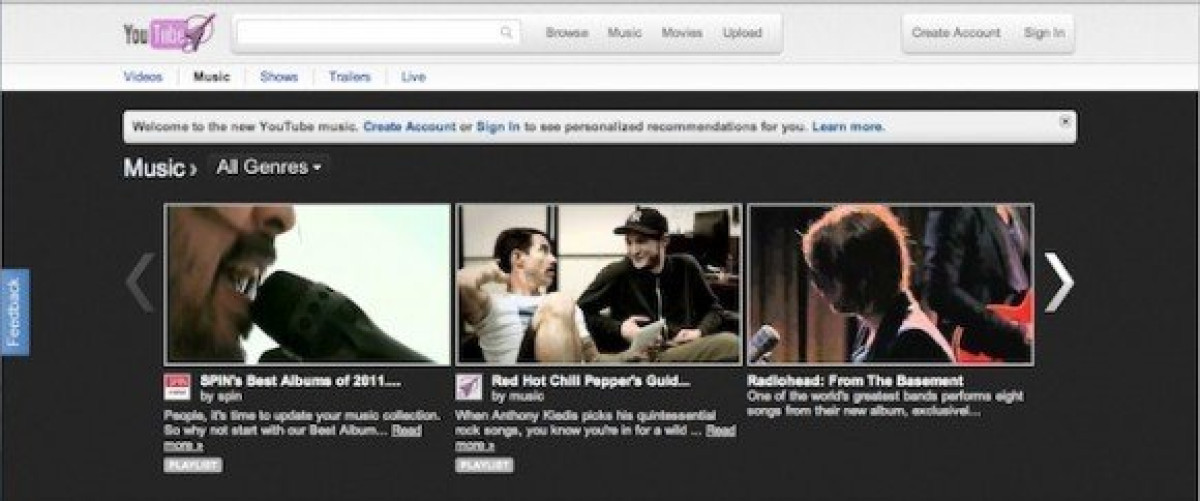The height and width of the screenshot is (501, 1200).
Task: Click the SPIN's Best Albums of 2011 title
Action: [x=301, y=381]
